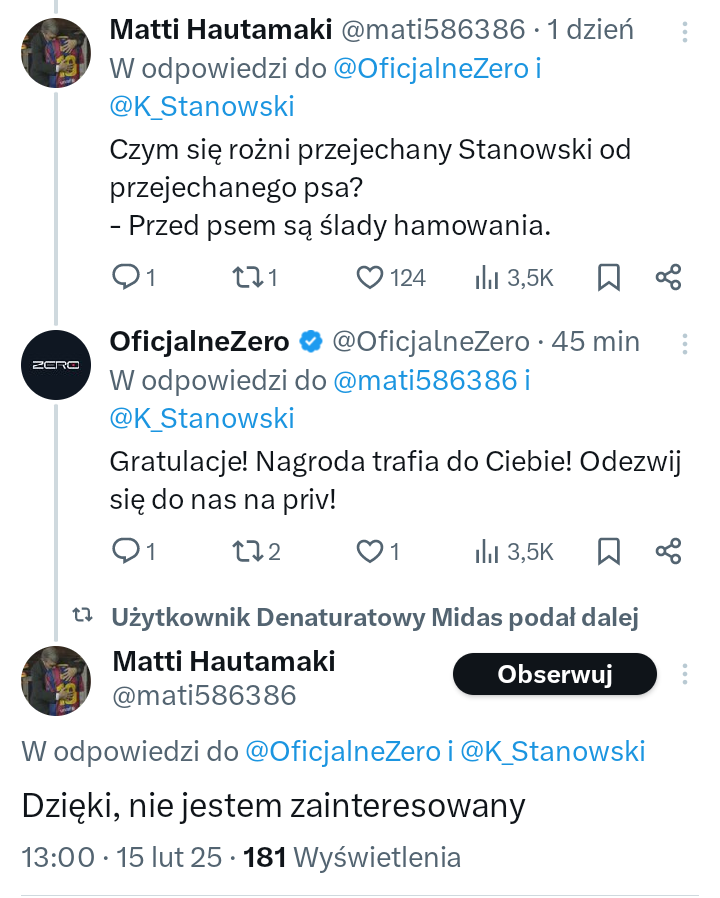
Task: Follow Matti Hautamaki with Obserwuj button
Action: point(554,675)
